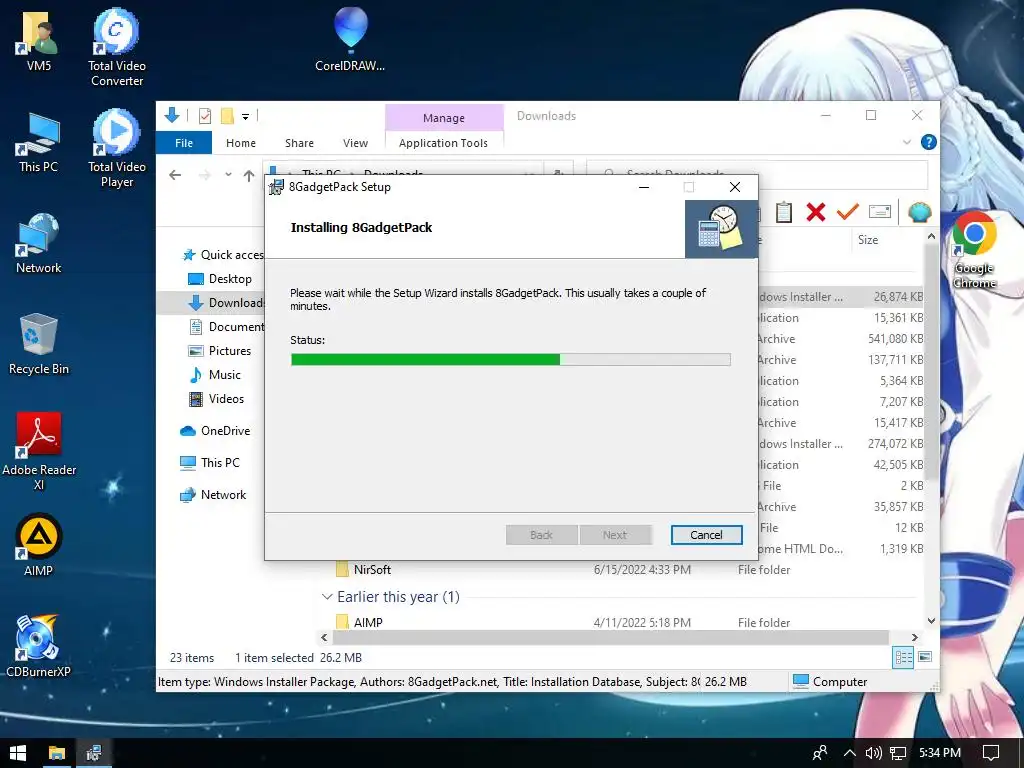Show hidden system tray icons
This screenshot has width=1024, height=768.
tap(849, 753)
